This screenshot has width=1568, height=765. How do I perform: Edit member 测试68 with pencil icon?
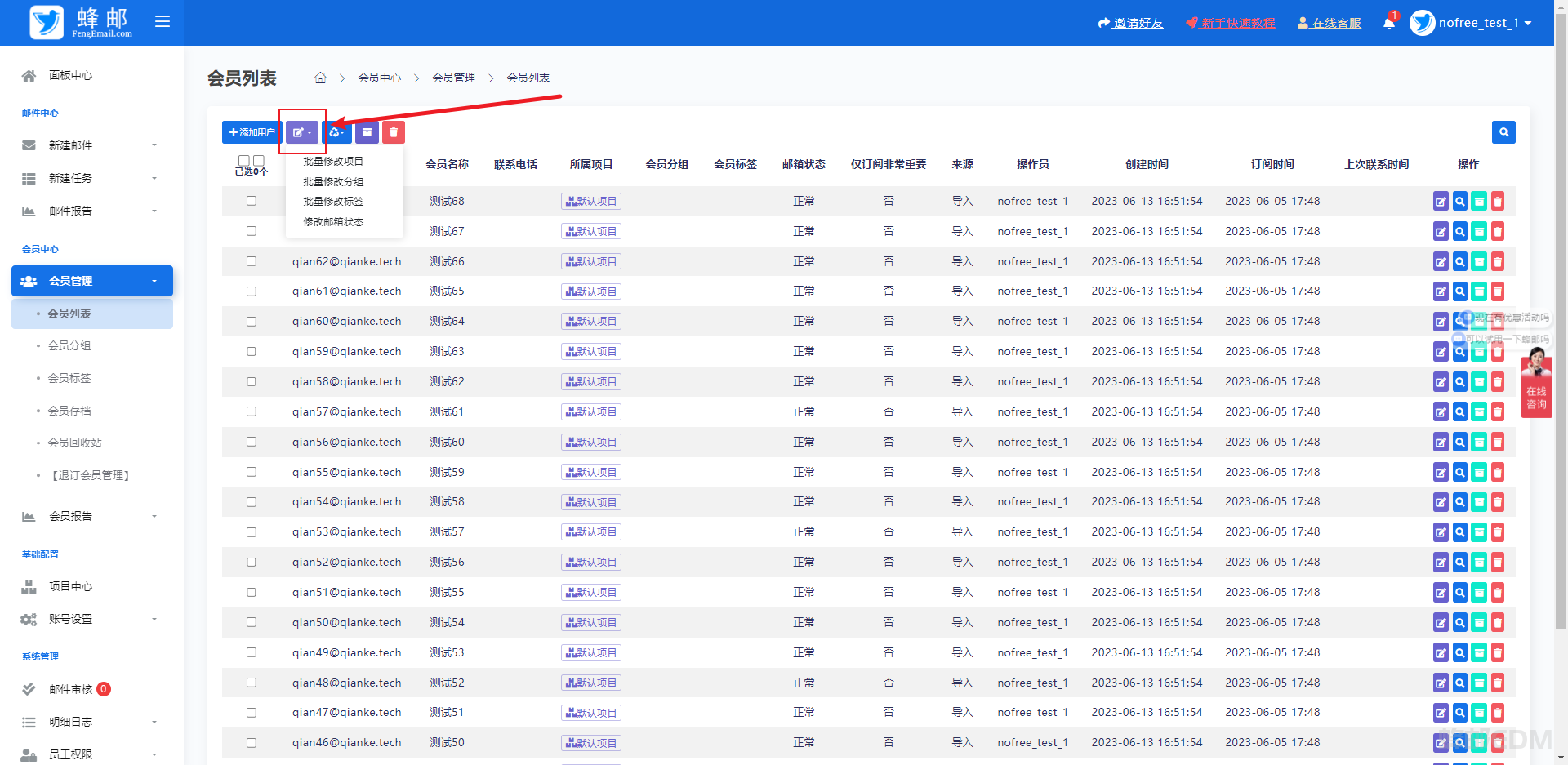click(1441, 201)
